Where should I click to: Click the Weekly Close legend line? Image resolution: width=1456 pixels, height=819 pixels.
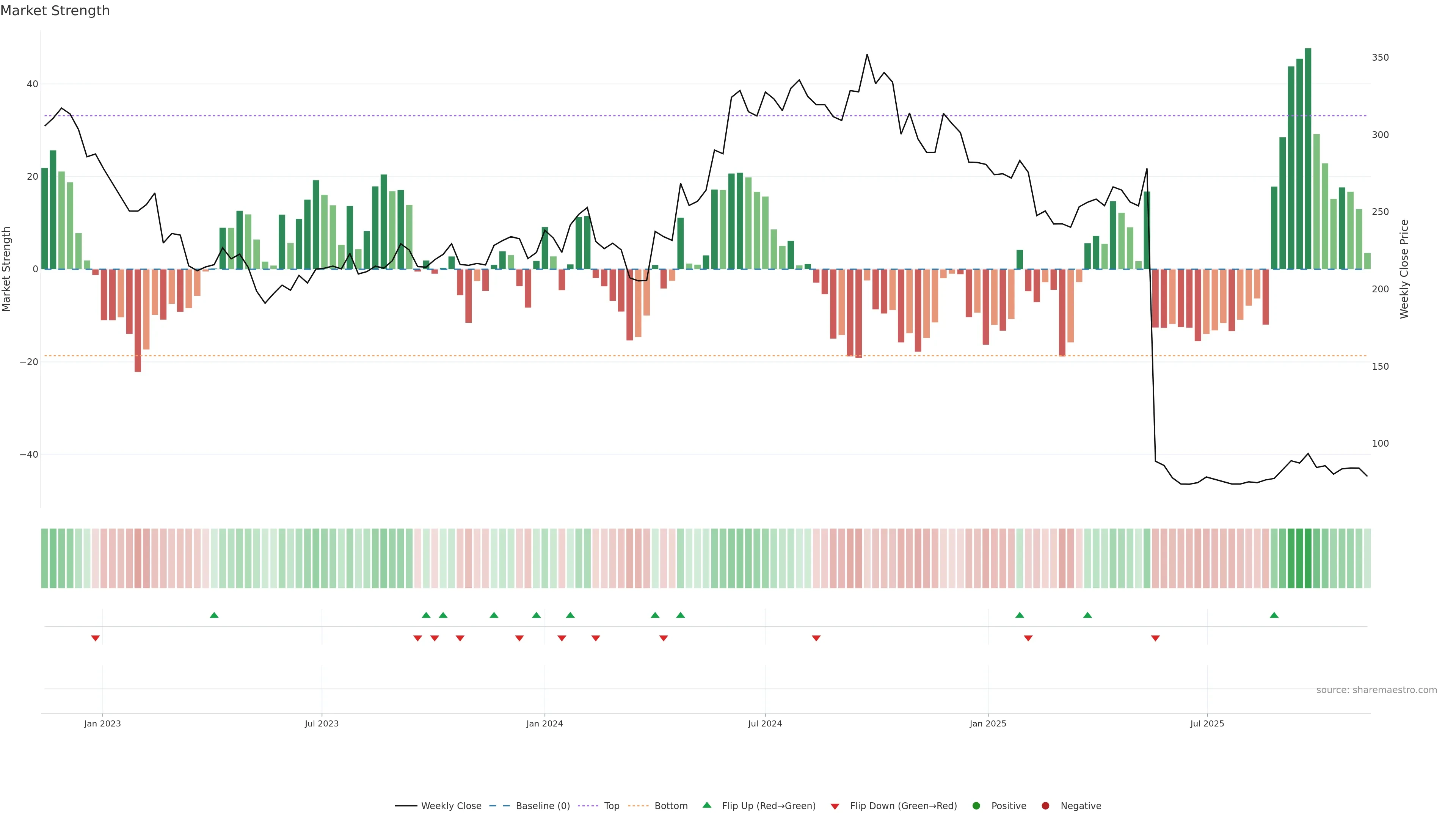click(x=406, y=806)
